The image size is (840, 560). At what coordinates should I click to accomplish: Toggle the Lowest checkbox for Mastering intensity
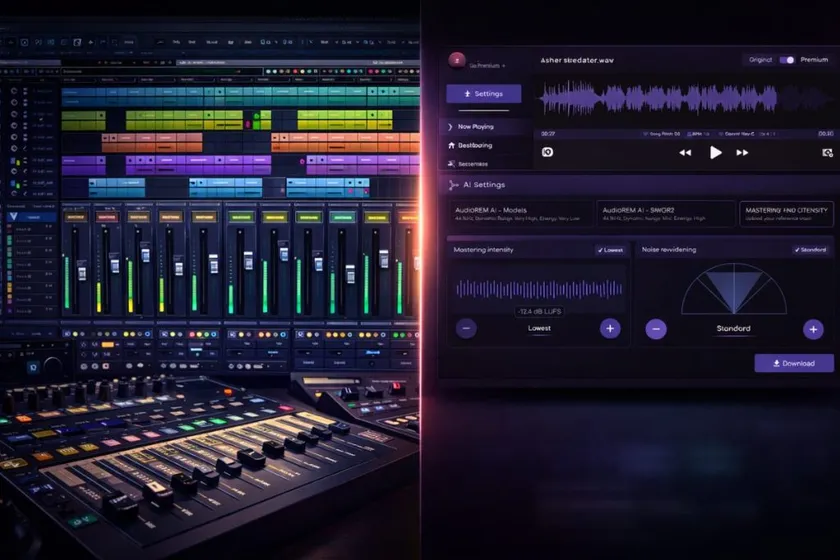pyautogui.click(x=610, y=250)
